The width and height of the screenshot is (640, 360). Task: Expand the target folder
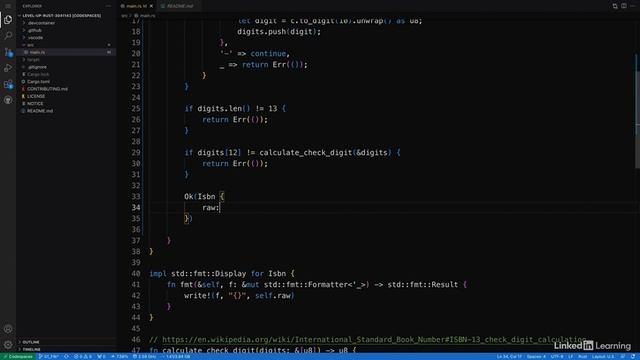point(33,60)
